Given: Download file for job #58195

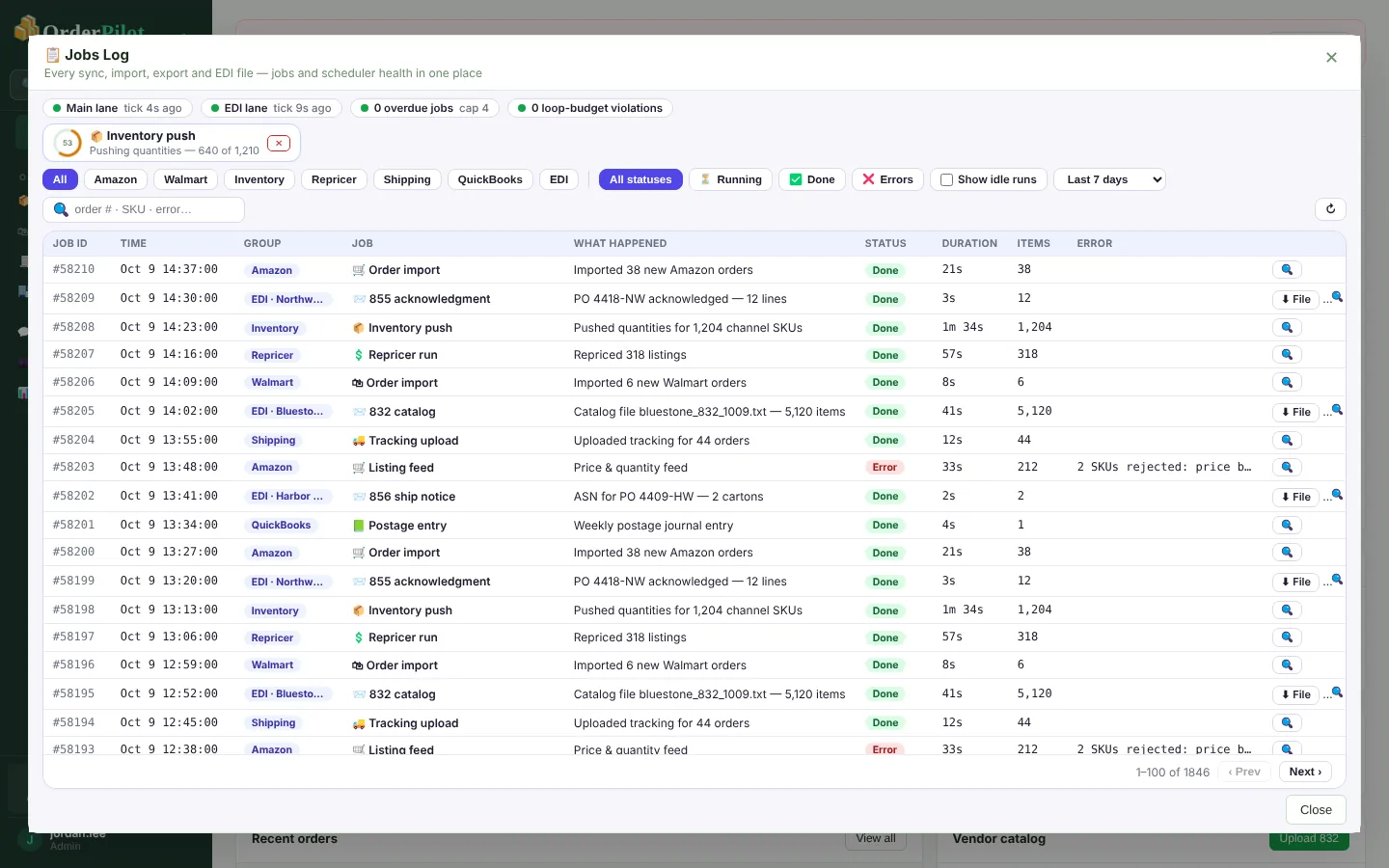Looking at the screenshot, I should click(1295, 695).
